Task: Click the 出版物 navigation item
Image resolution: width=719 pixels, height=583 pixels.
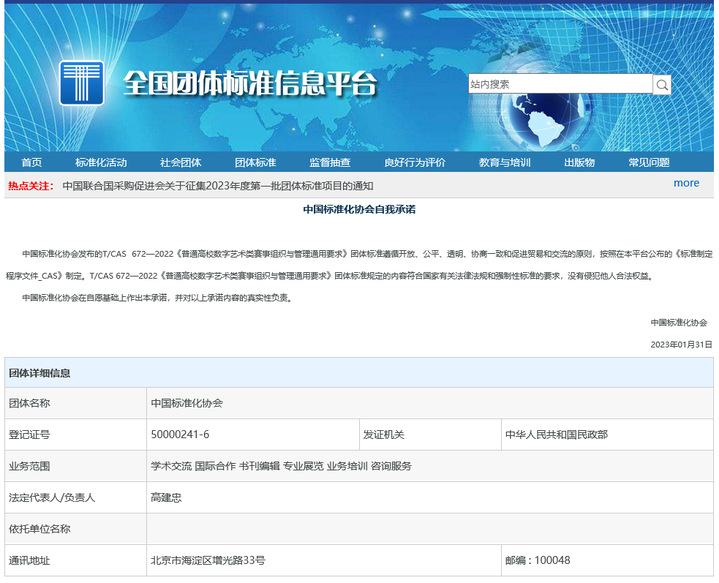Action: pos(579,162)
